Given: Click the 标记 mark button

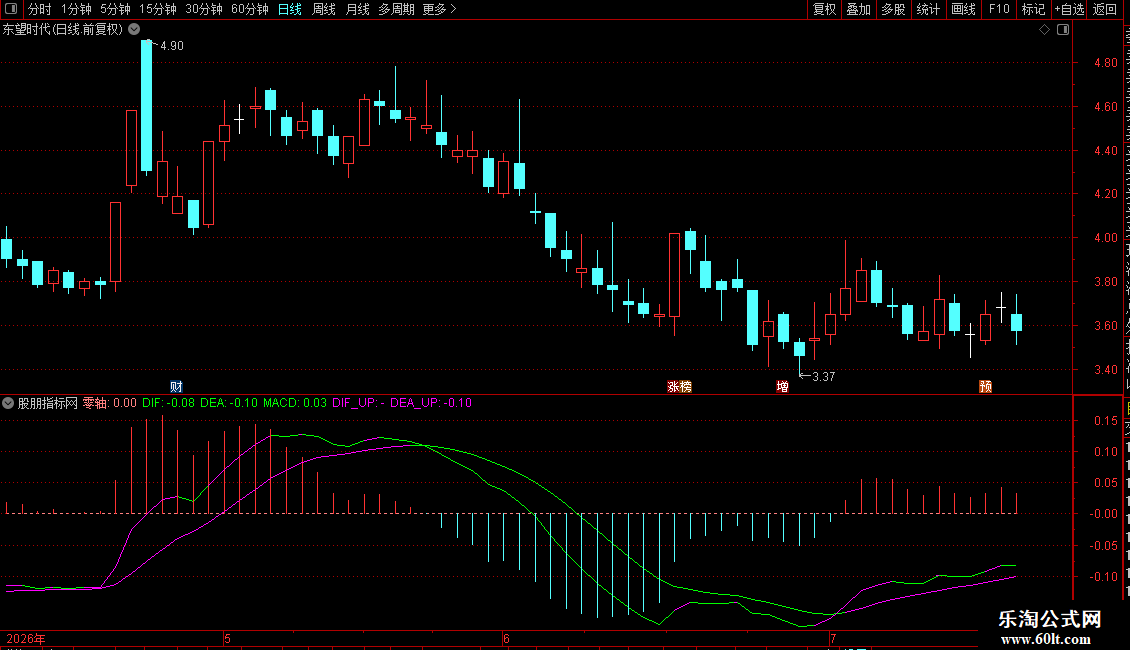Looking at the screenshot, I should (x=1033, y=9).
